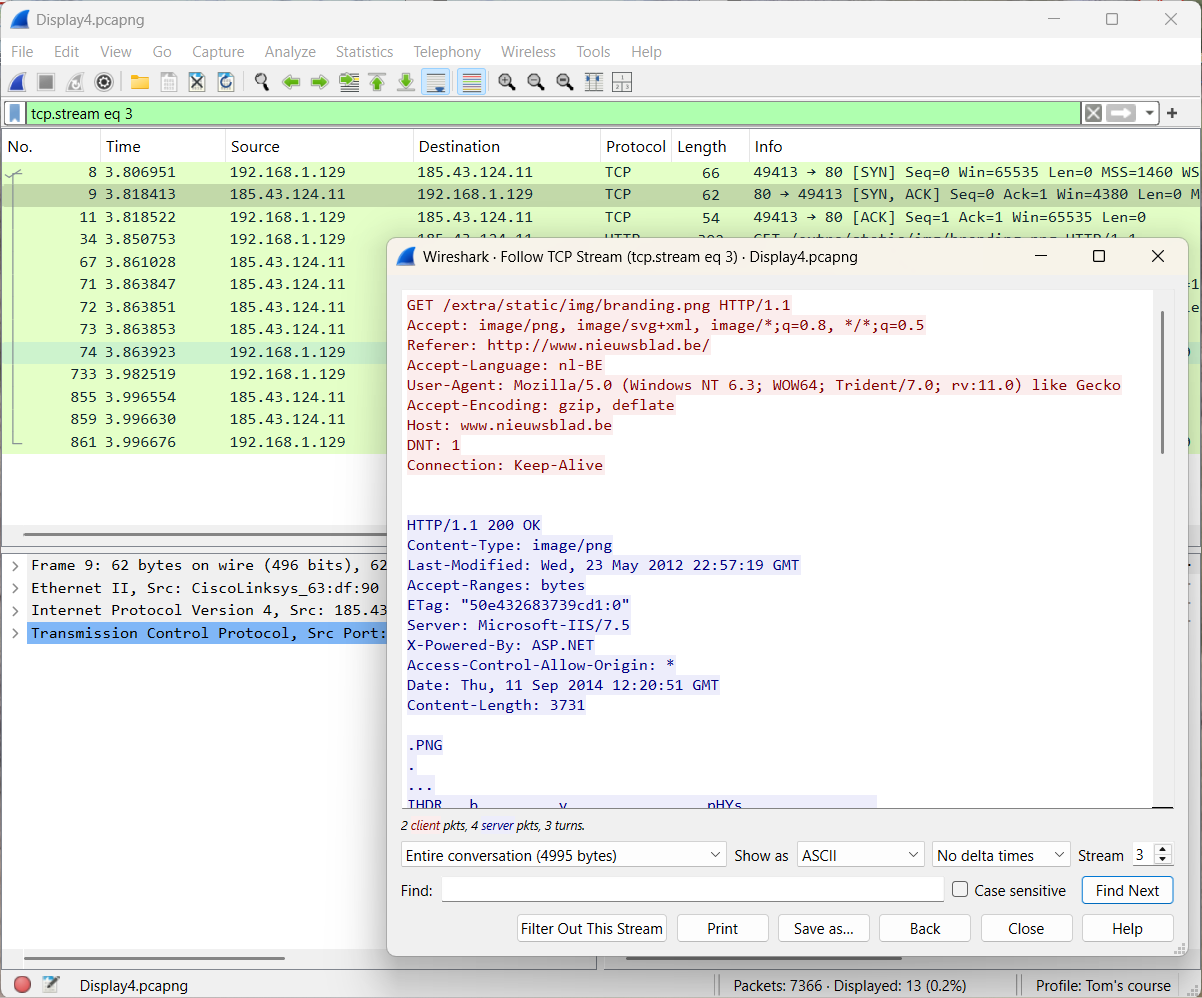Image resolution: width=1202 pixels, height=998 pixels.
Task: Open the No delta times dropdown
Action: (x=1001, y=856)
